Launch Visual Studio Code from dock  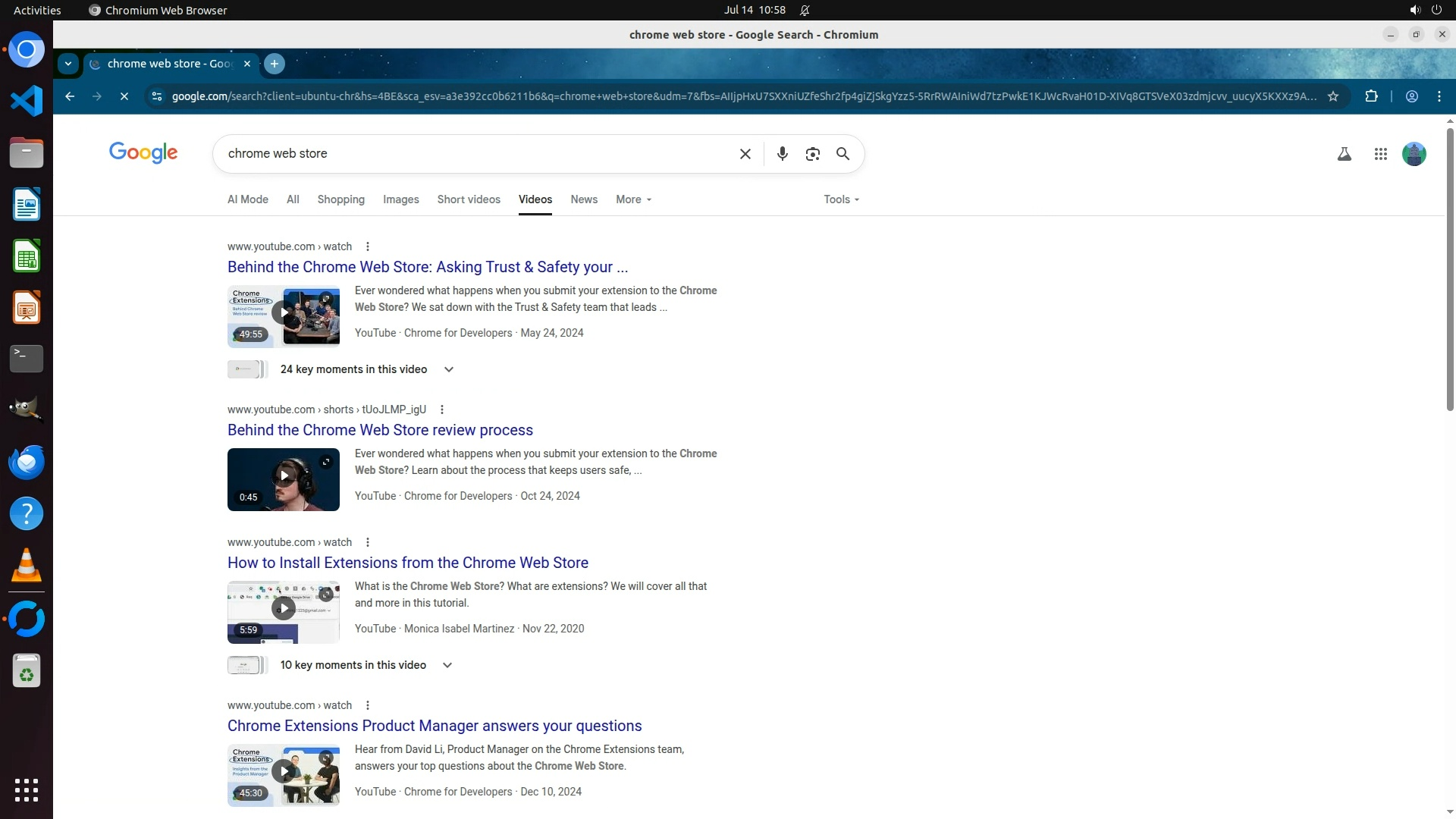27,101
